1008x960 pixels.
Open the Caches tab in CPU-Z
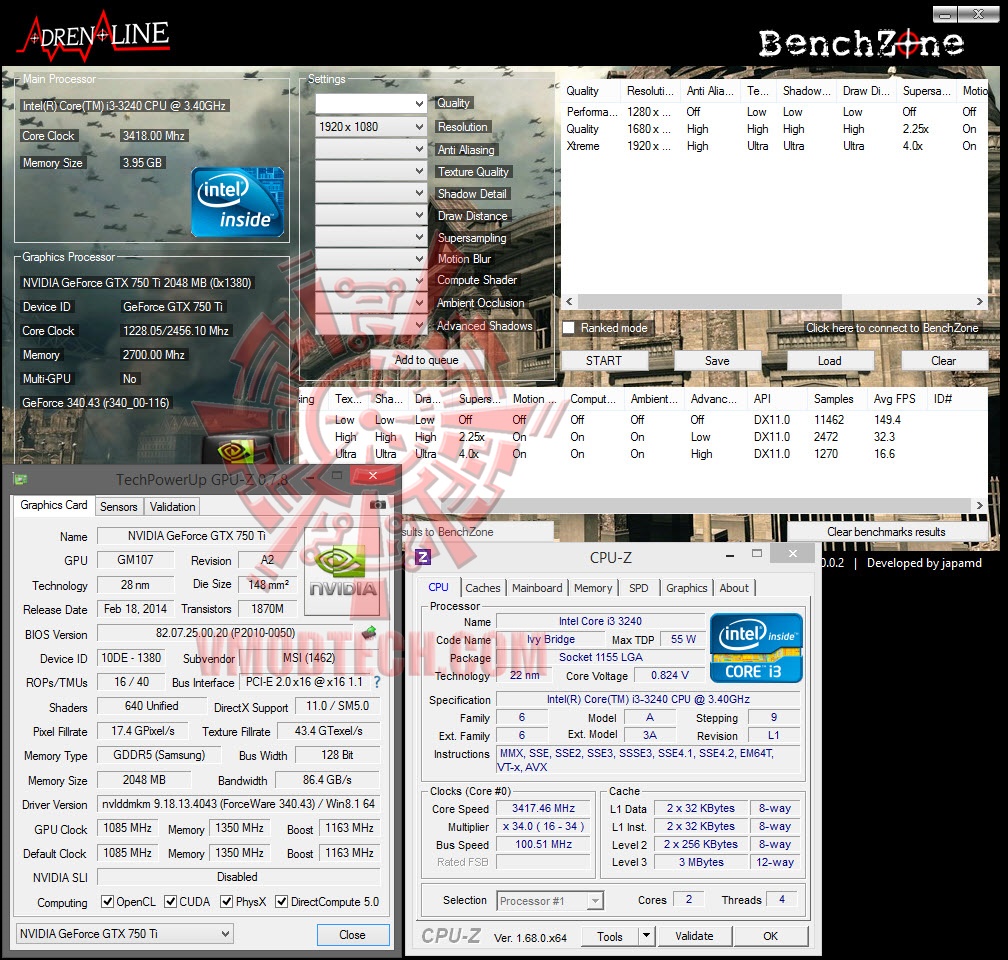483,588
